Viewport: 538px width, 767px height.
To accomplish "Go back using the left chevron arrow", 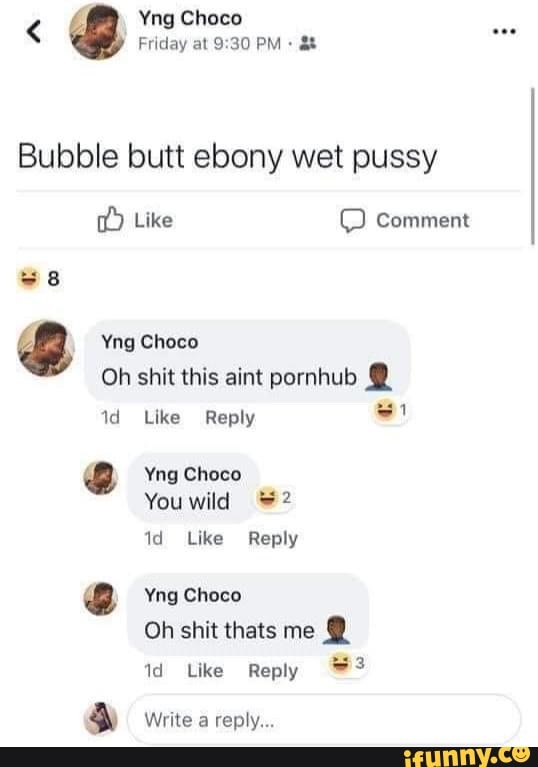I will [33, 32].
